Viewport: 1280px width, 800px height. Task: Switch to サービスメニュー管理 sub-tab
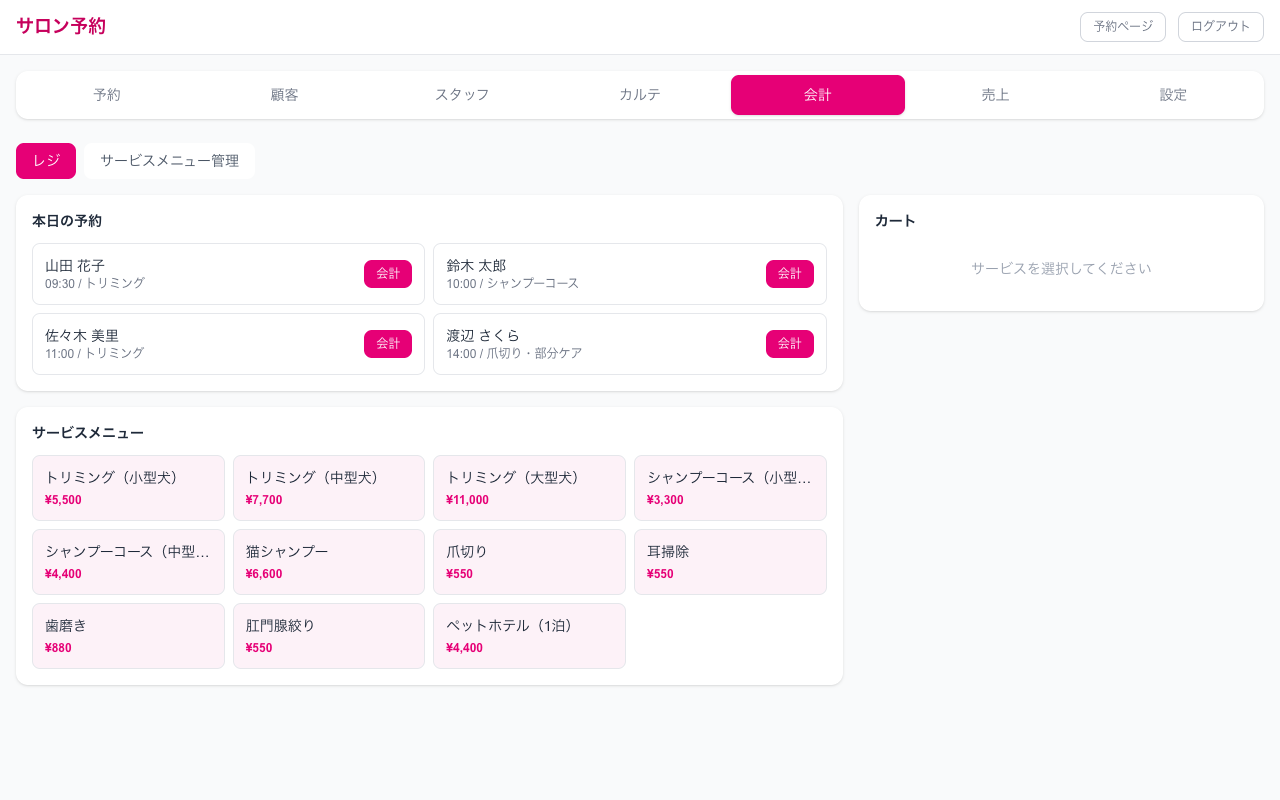(x=169, y=161)
